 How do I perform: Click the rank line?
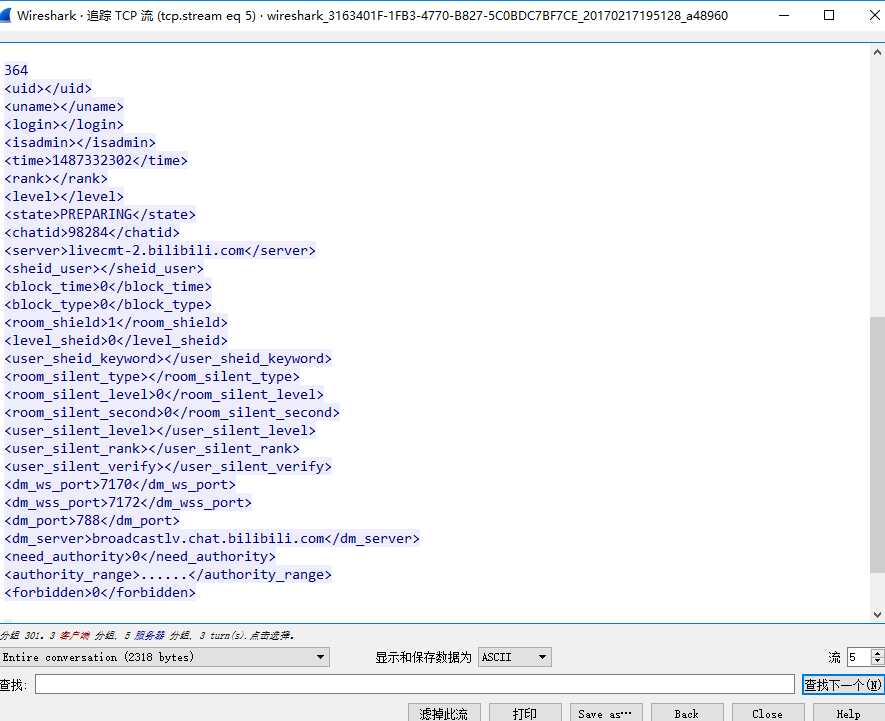56,178
